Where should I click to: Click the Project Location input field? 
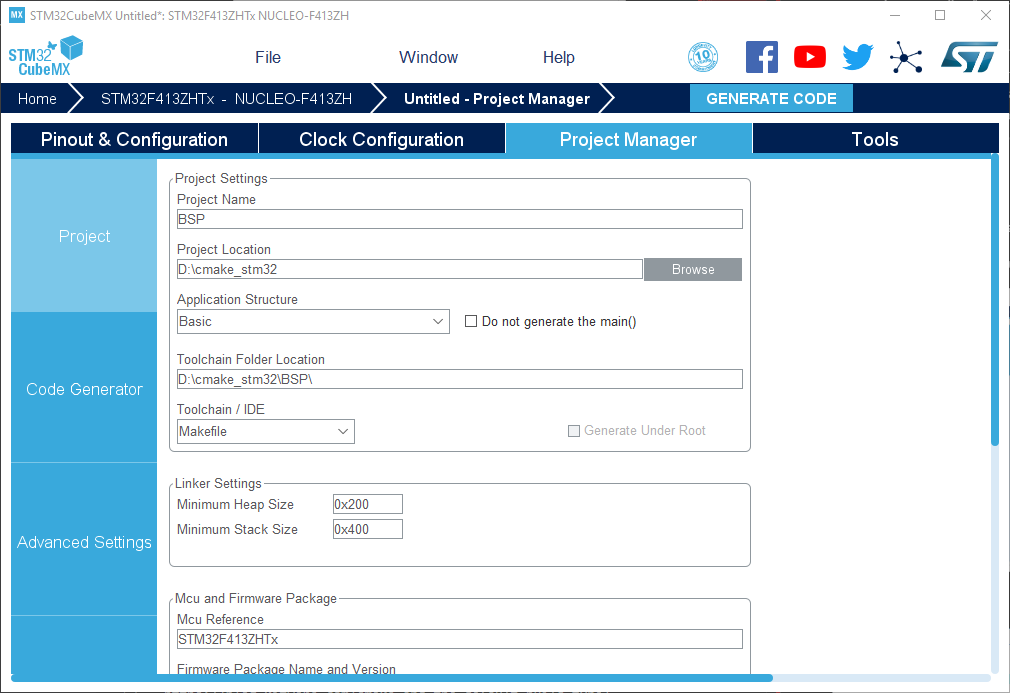(x=410, y=269)
